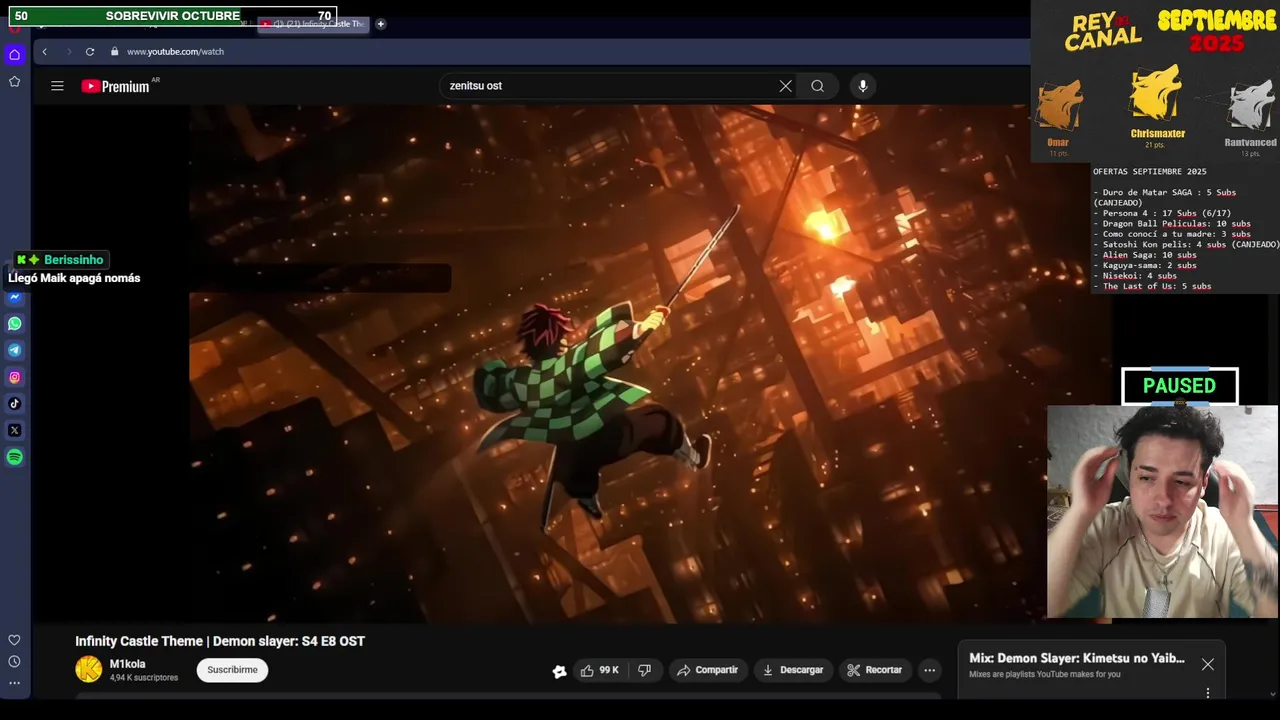Image resolution: width=1280 pixels, height=720 pixels.
Task: Like the video showing 99 K
Action: pos(599,670)
